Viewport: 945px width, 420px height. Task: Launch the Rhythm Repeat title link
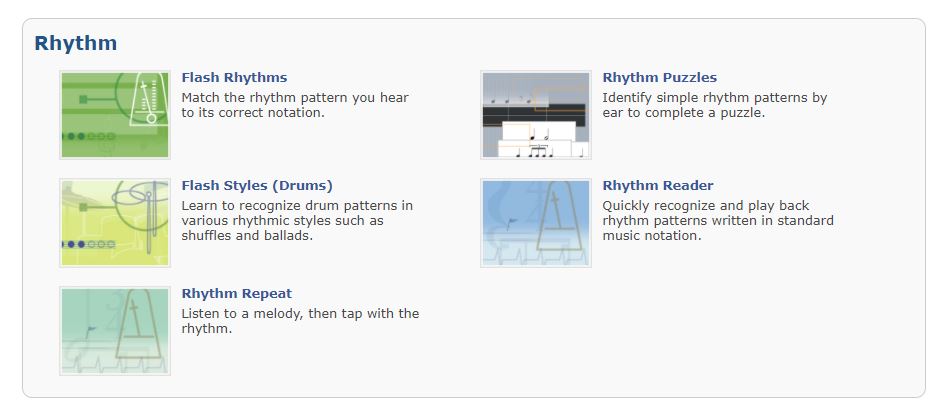point(236,293)
